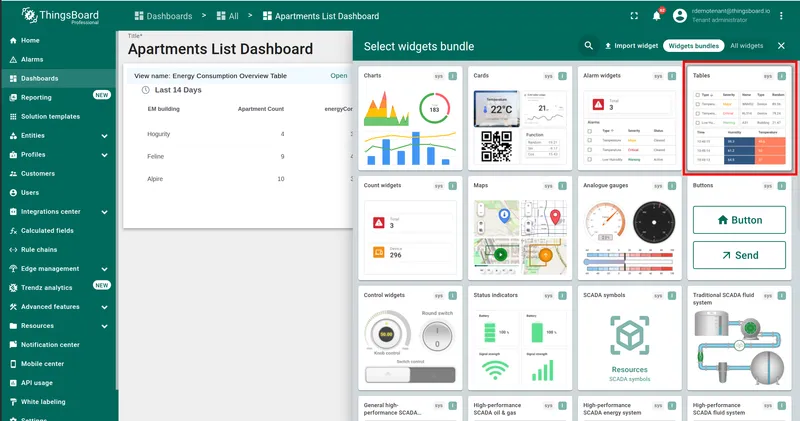Click the info icon on Charts bundle
Viewport: 800px width, 421px height.
(x=453, y=76)
